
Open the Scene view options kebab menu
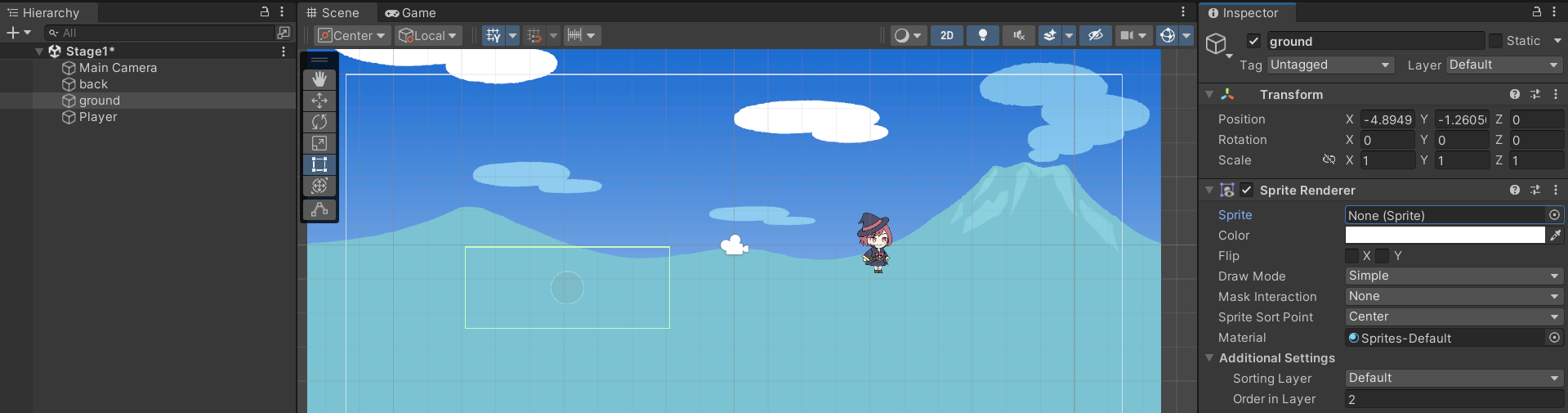coord(1182,11)
